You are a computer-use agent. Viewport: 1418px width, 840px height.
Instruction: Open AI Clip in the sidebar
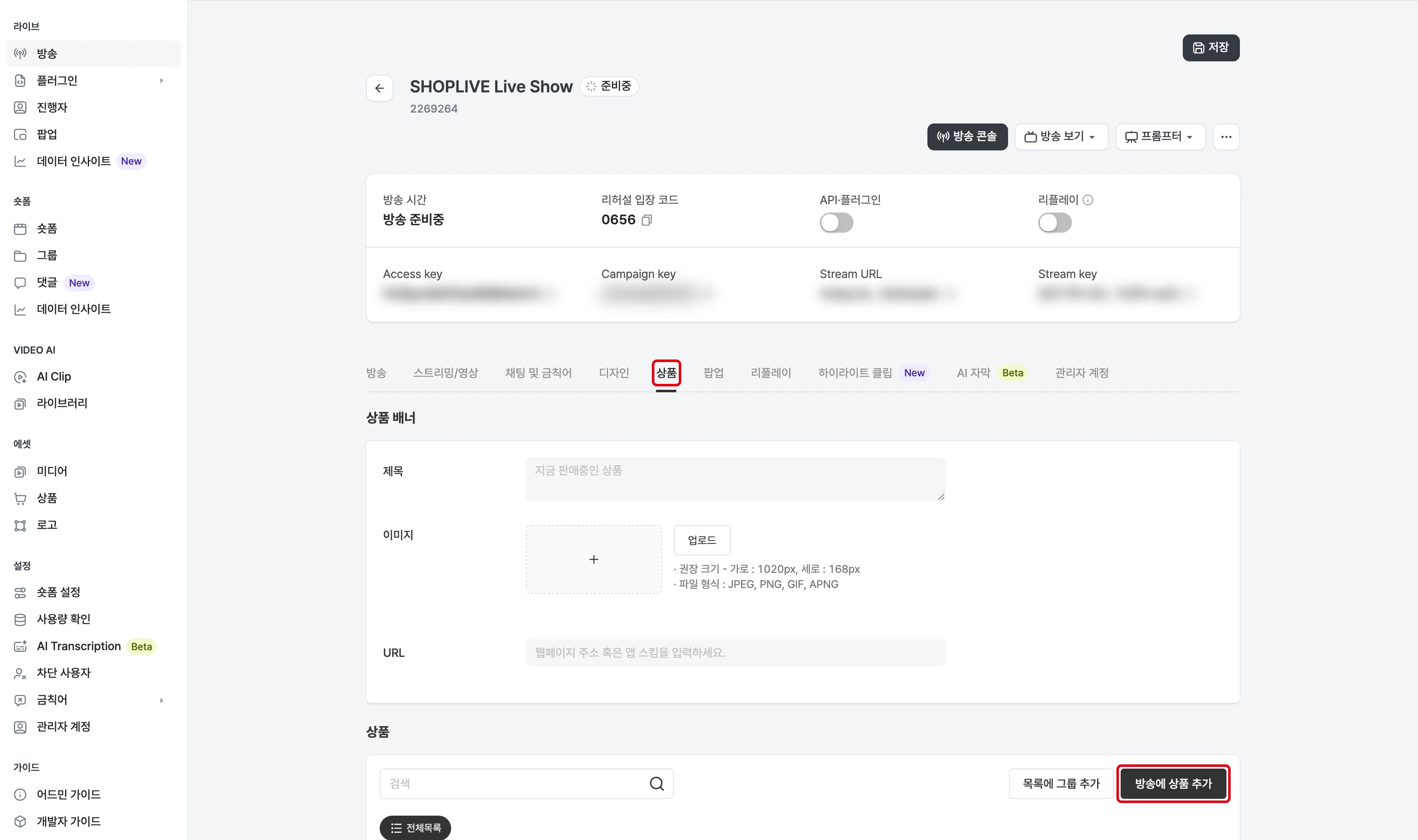(54, 376)
